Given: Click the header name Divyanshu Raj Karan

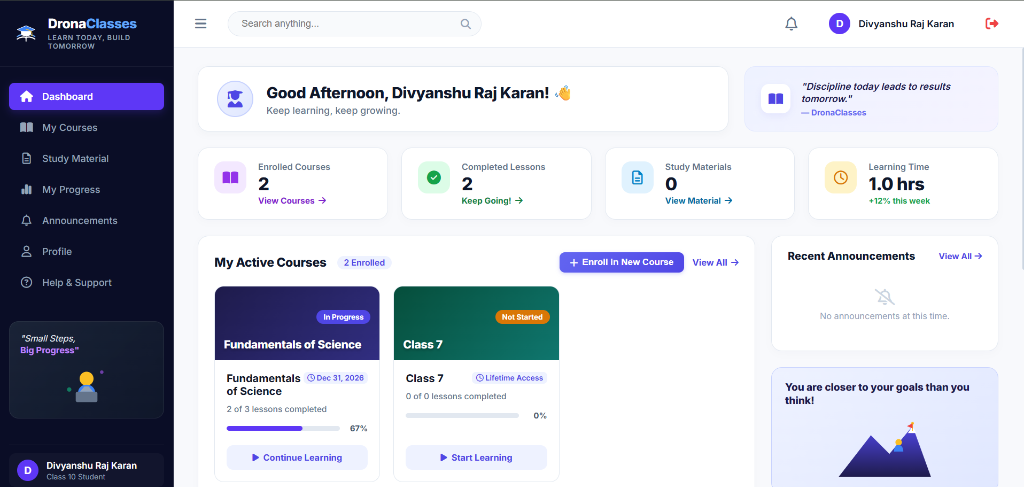Looking at the screenshot, I should coord(906,24).
